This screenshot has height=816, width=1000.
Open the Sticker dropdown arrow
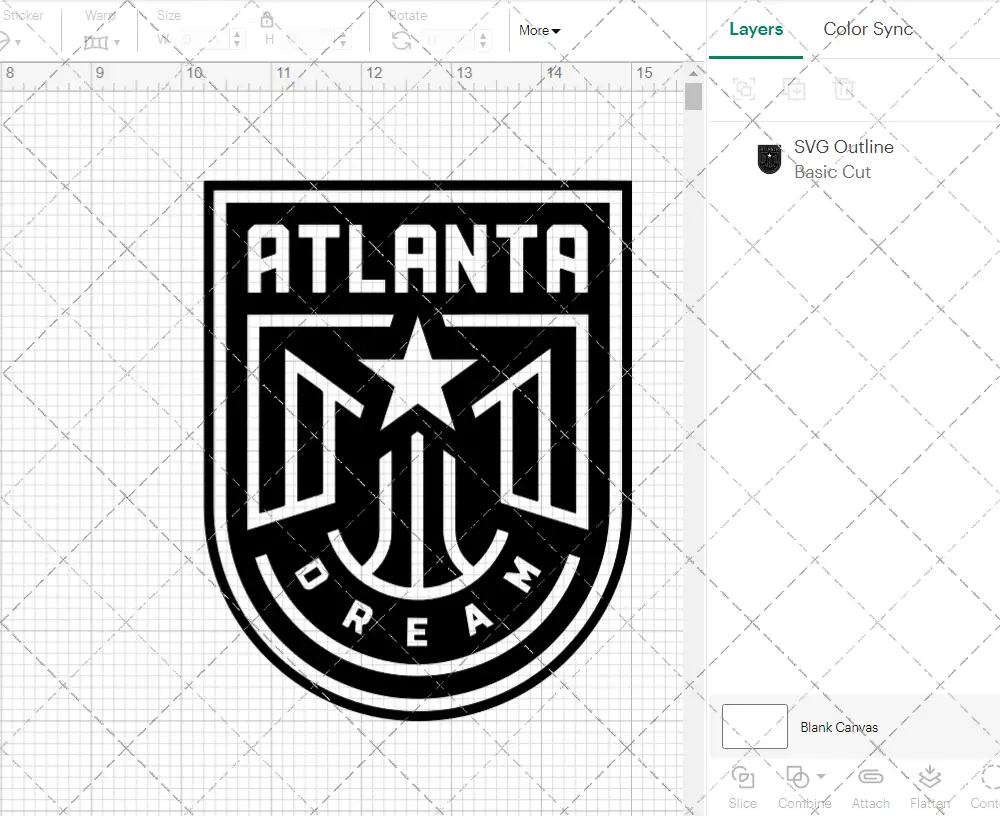pos(19,43)
